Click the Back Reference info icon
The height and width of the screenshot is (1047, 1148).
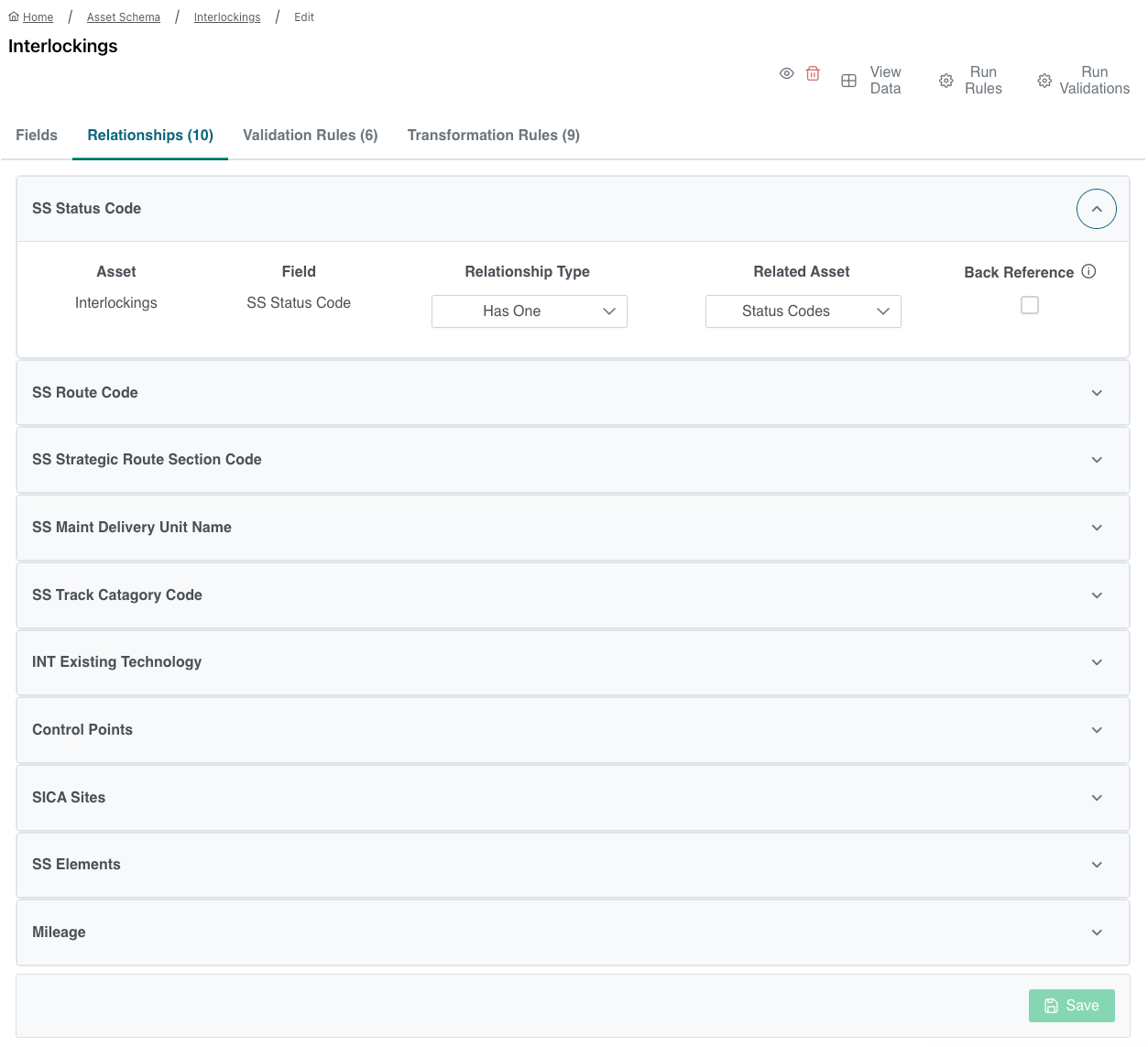tap(1088, 271)
